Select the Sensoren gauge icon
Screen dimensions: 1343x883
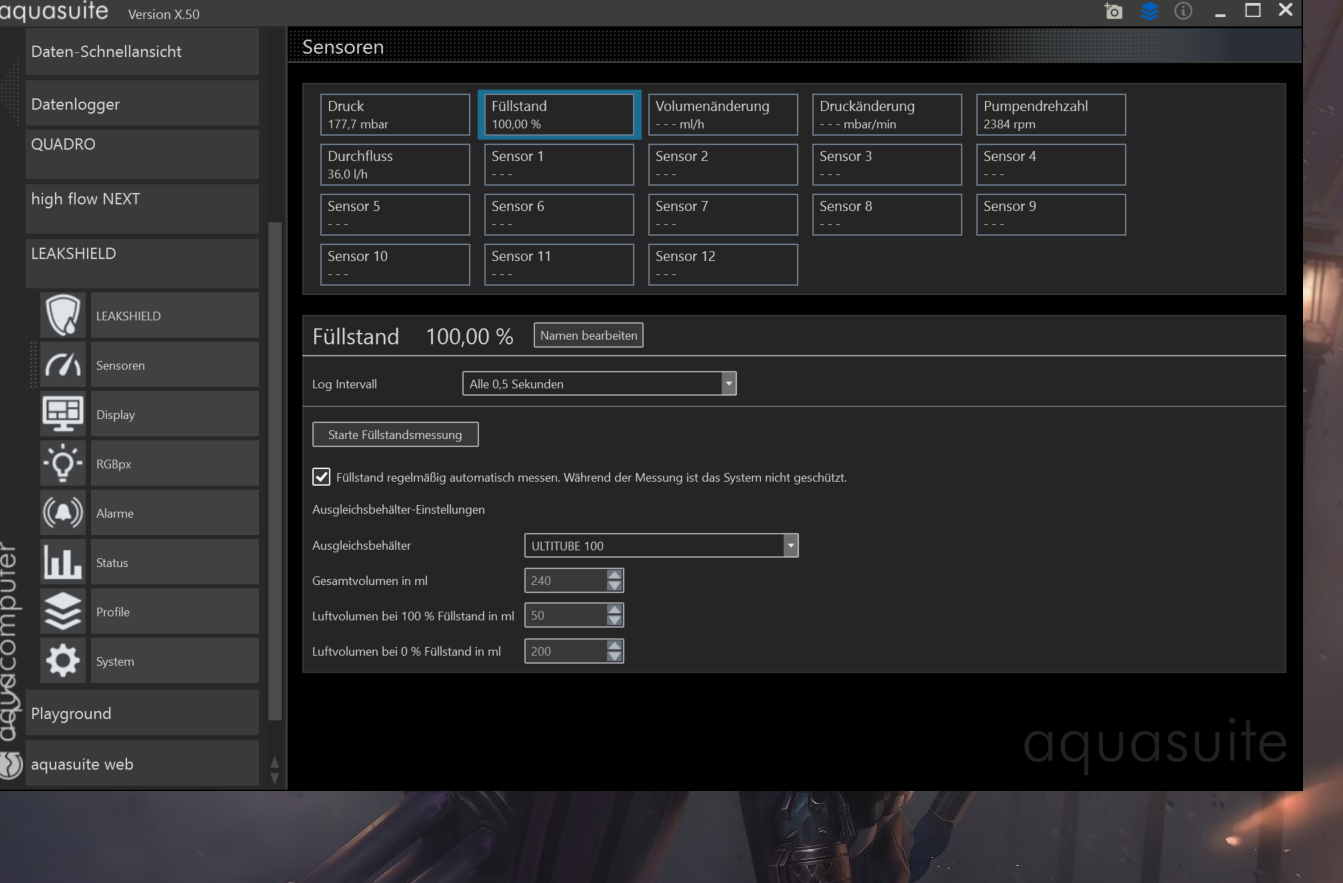62,366
